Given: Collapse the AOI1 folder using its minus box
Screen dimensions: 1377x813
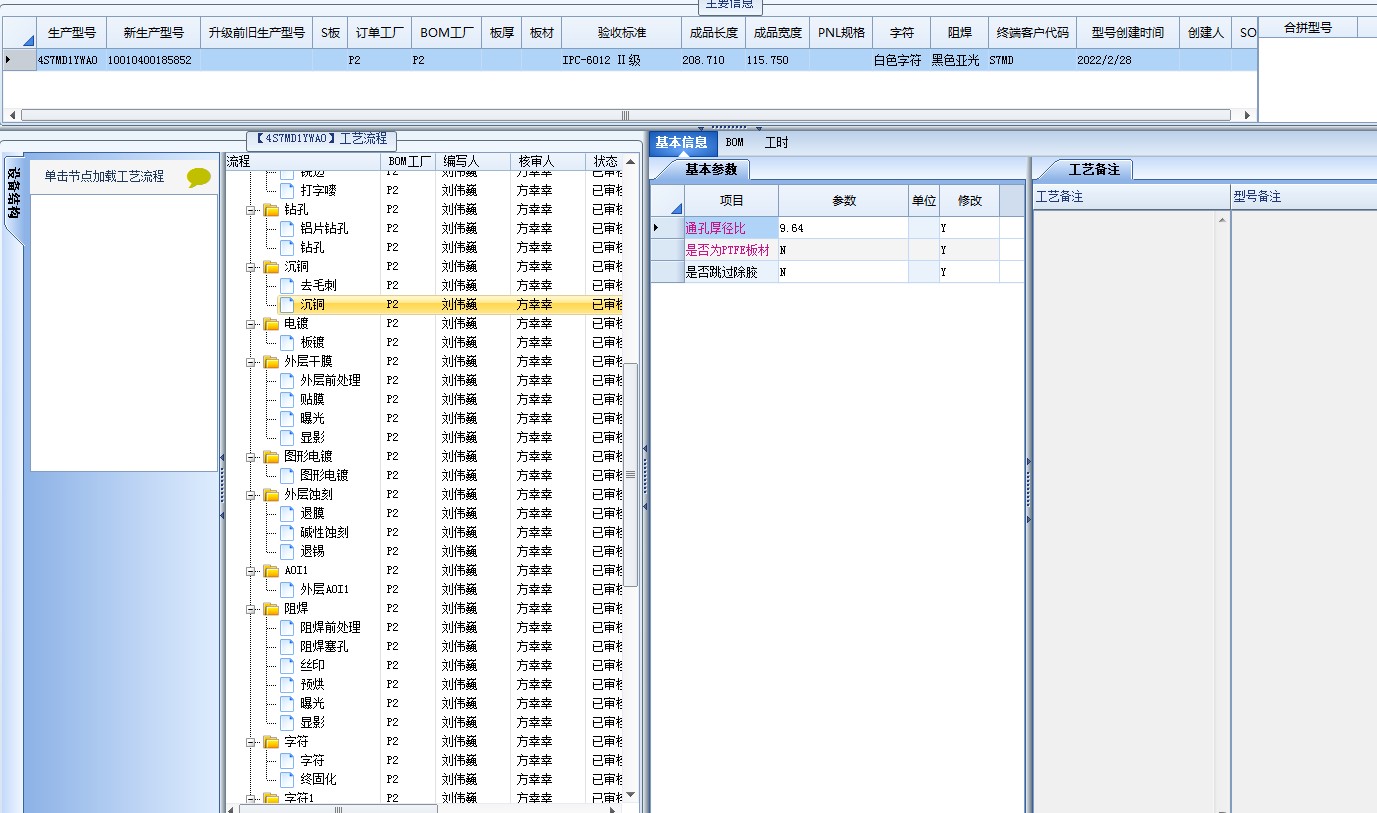Looking at the screenshot, I should click(251, 572).
